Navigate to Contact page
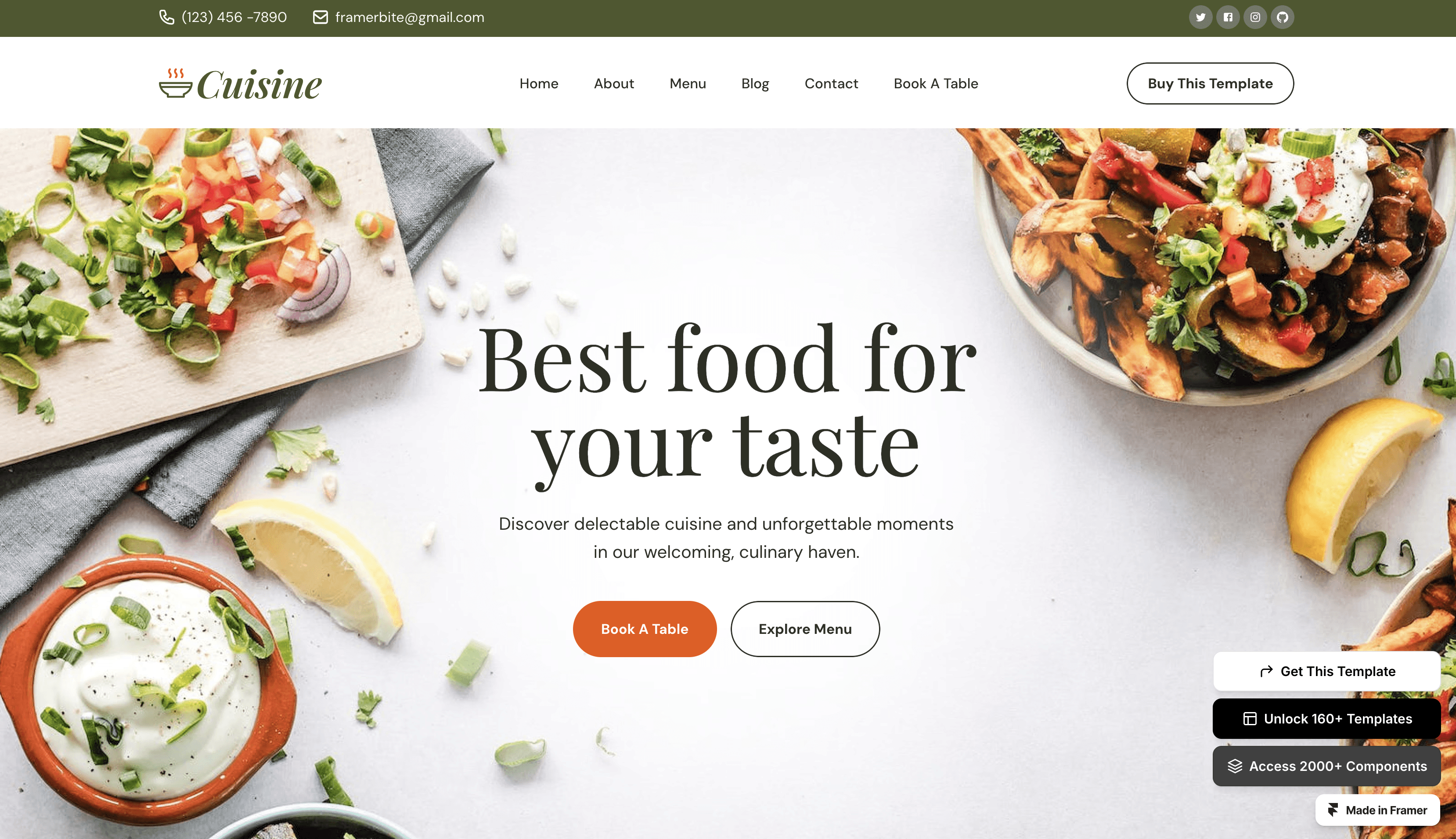 point(831,83)
